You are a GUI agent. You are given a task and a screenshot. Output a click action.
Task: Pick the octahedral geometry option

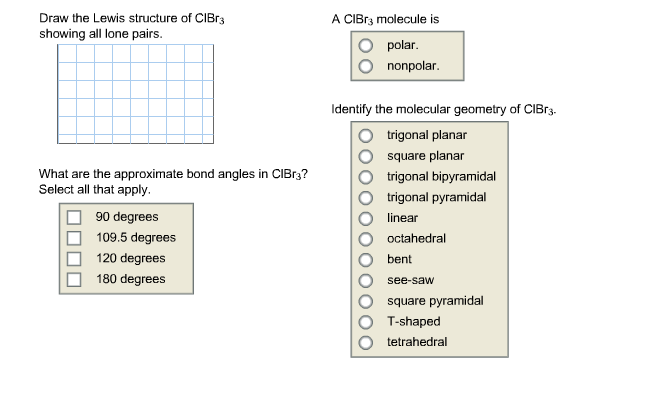click(366, 239)
